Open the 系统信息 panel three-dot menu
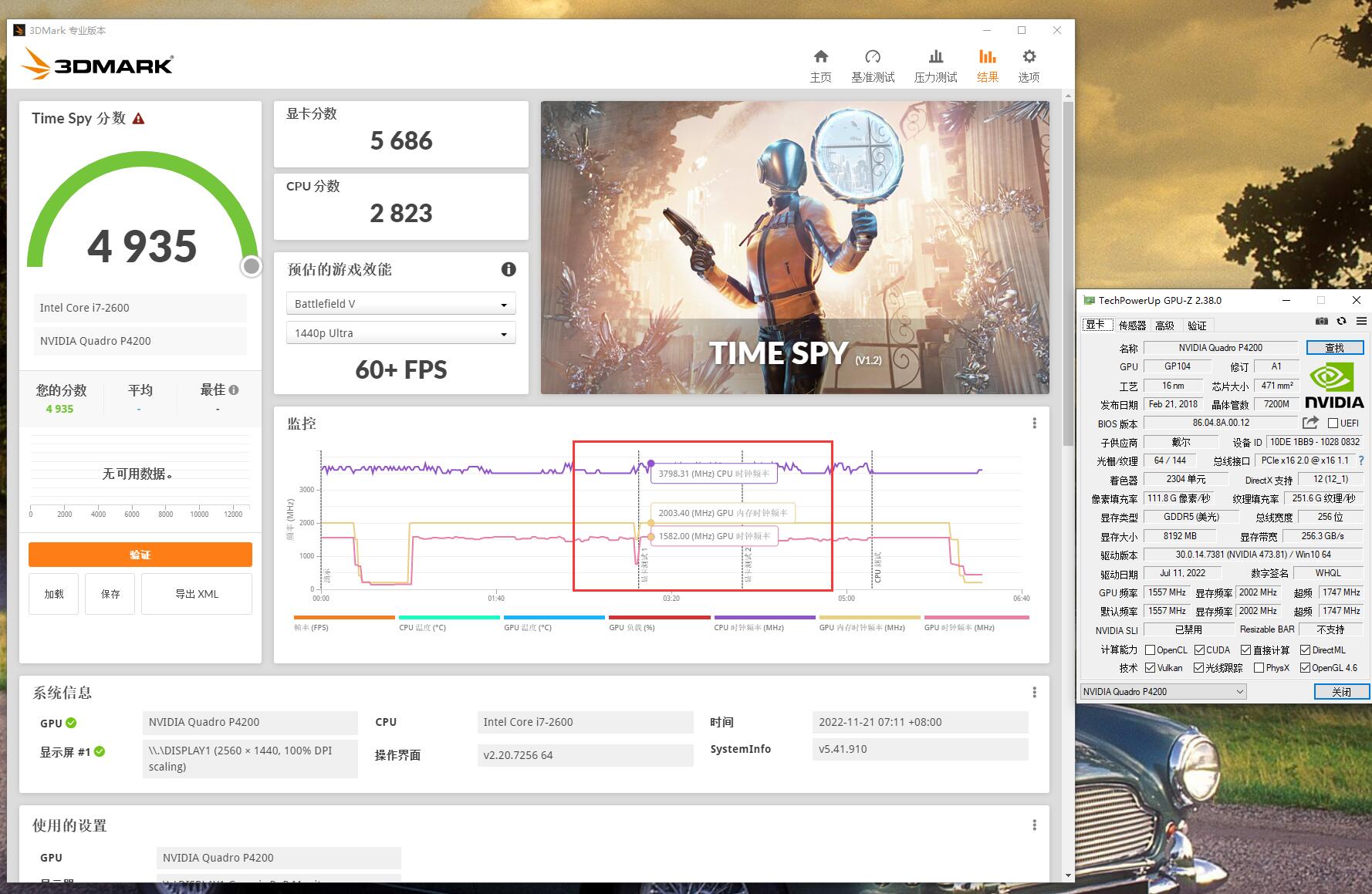This screenshot has height=894, width=1372. point(1034,693)
